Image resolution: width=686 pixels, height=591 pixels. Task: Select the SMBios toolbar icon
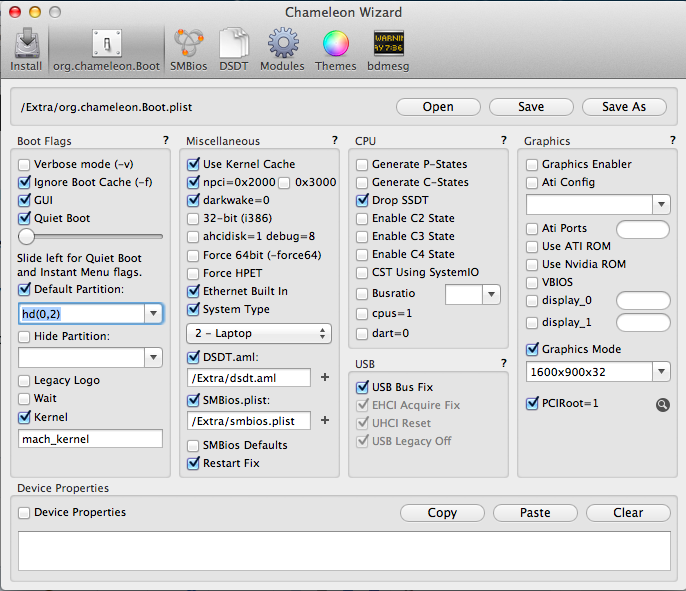coord(189,49)
